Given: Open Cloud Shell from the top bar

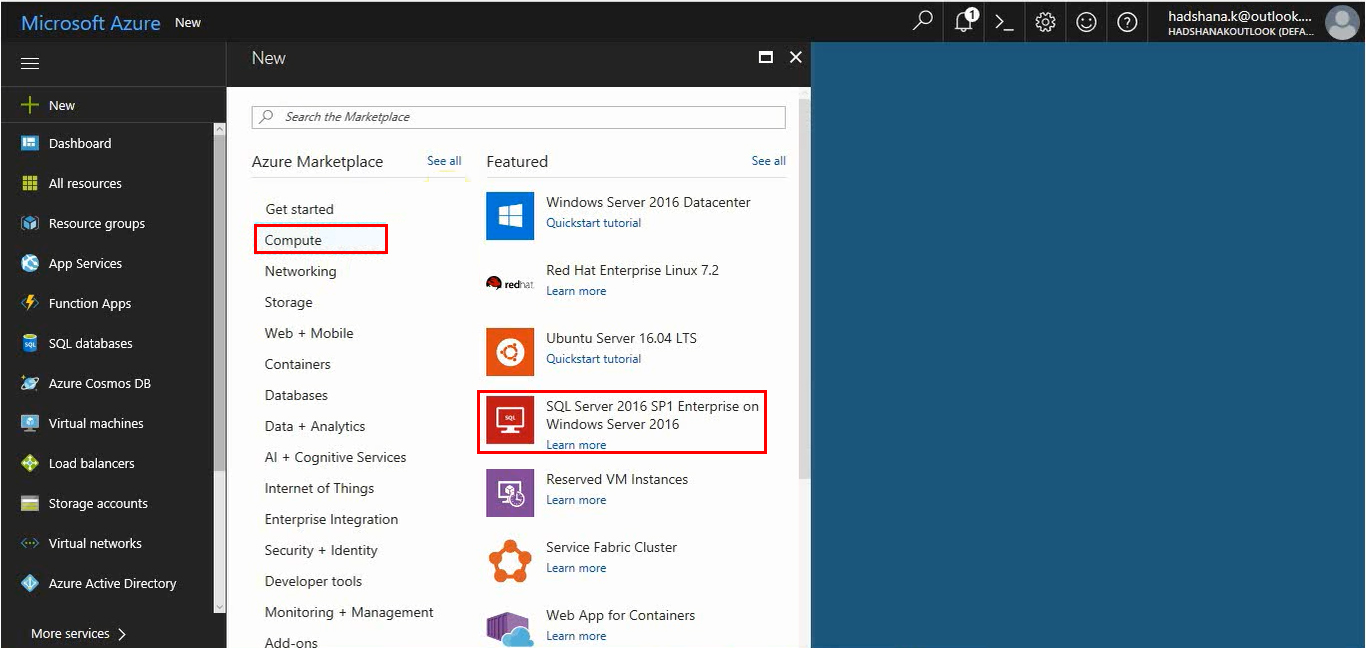Looking at the screenshot, I should (1004, 21).
